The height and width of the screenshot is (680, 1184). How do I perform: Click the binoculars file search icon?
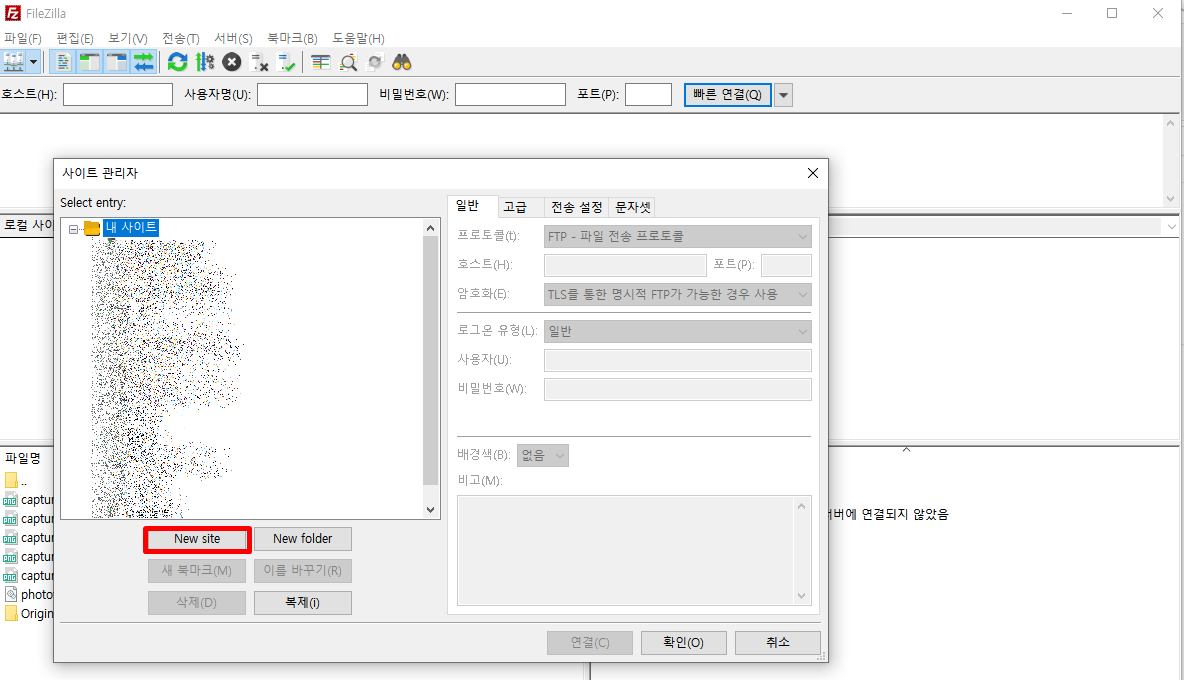point(402,62)
